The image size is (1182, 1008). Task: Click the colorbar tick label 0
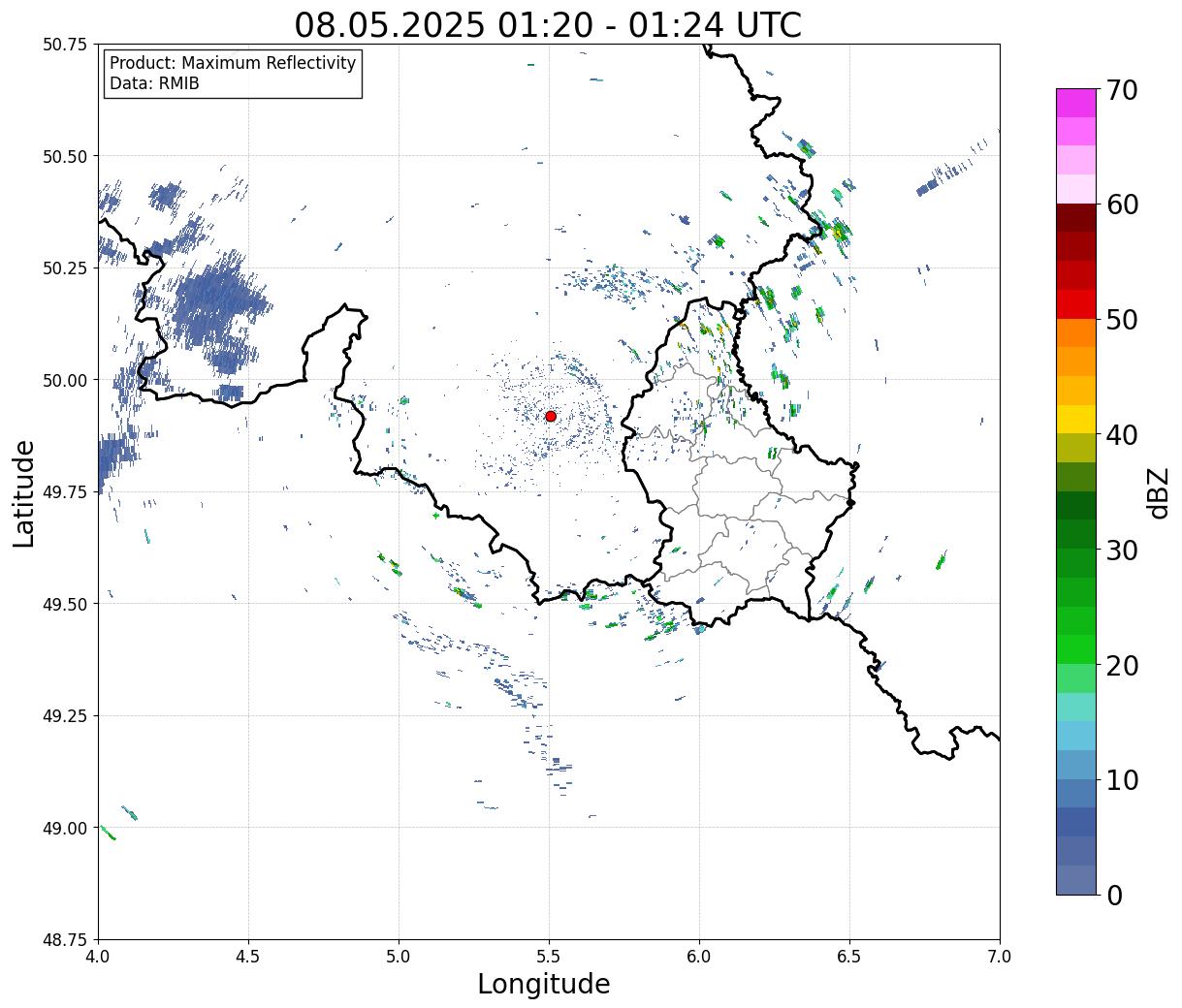pyautogui.click(x=1114, y=896)
